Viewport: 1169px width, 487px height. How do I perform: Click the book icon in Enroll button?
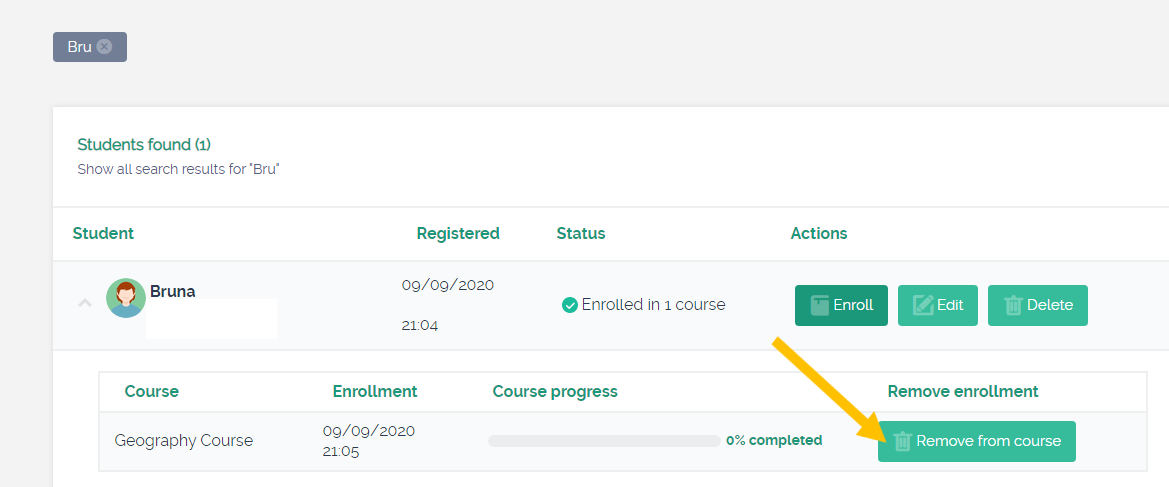[x=819, y=306]
